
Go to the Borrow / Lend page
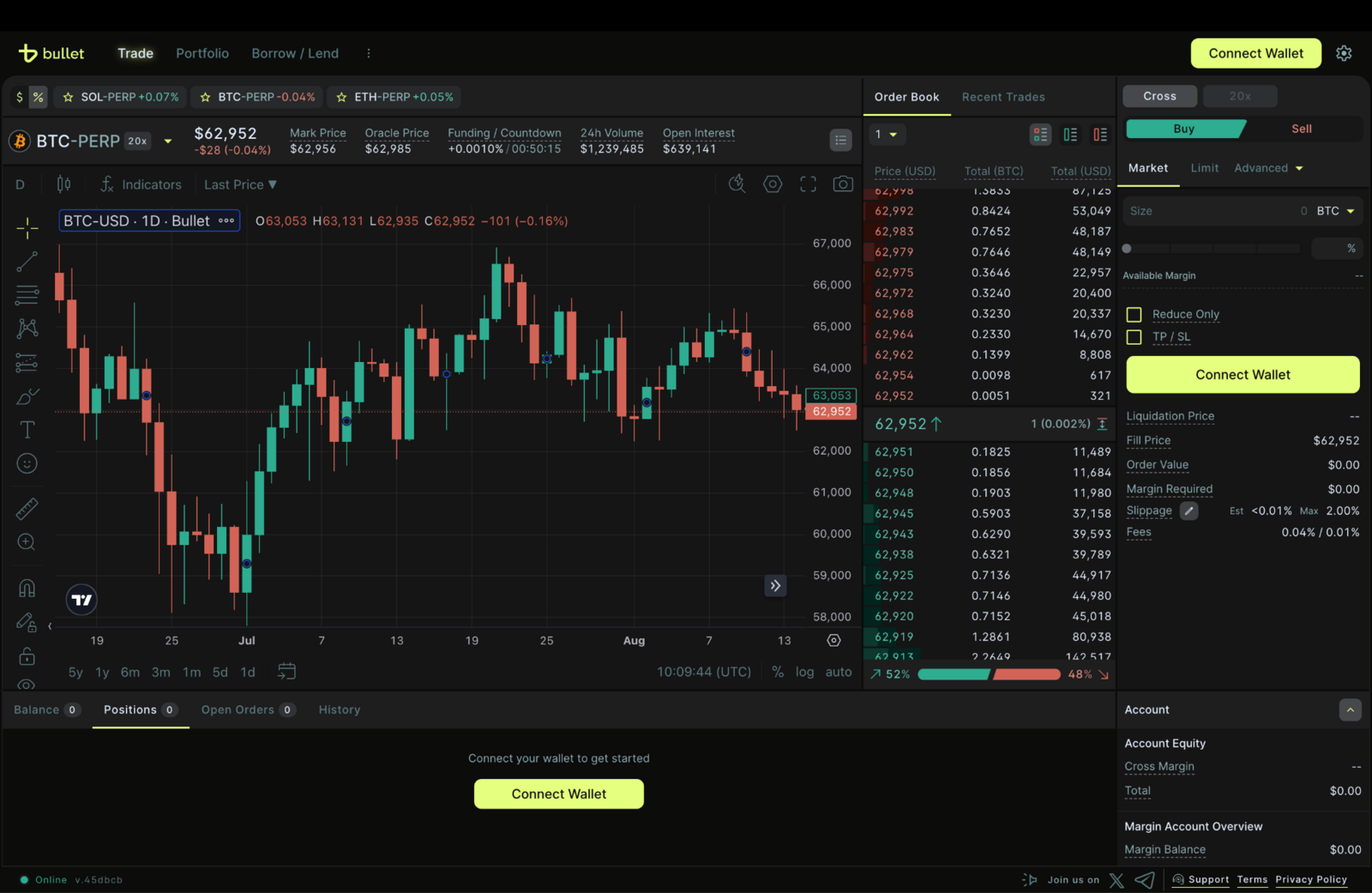click(x=295, y=53)
